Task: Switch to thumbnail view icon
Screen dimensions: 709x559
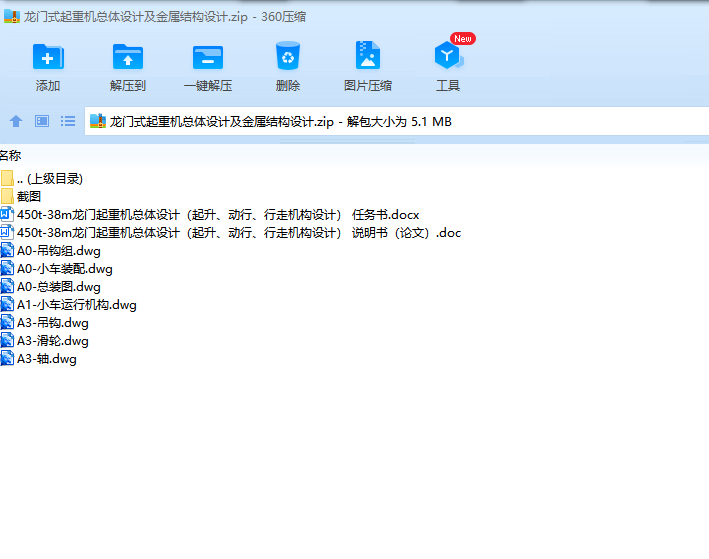Action: [42, 121]
